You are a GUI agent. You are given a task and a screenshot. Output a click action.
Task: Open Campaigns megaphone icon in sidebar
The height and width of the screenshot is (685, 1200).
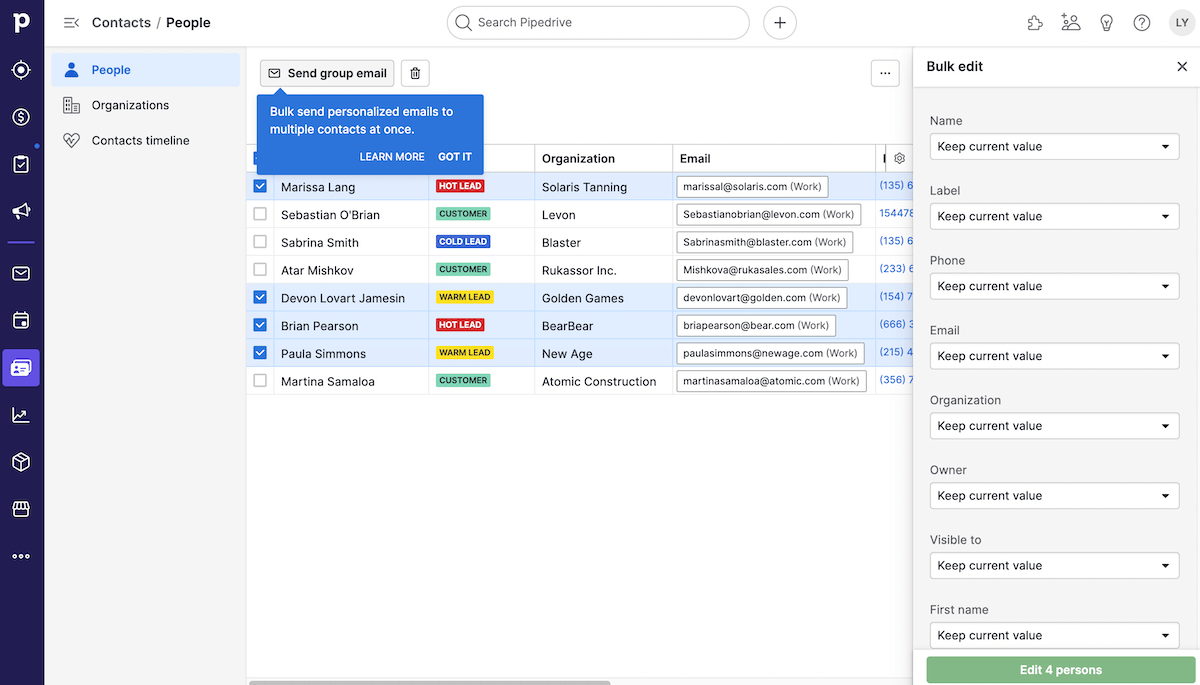(21, 211)
